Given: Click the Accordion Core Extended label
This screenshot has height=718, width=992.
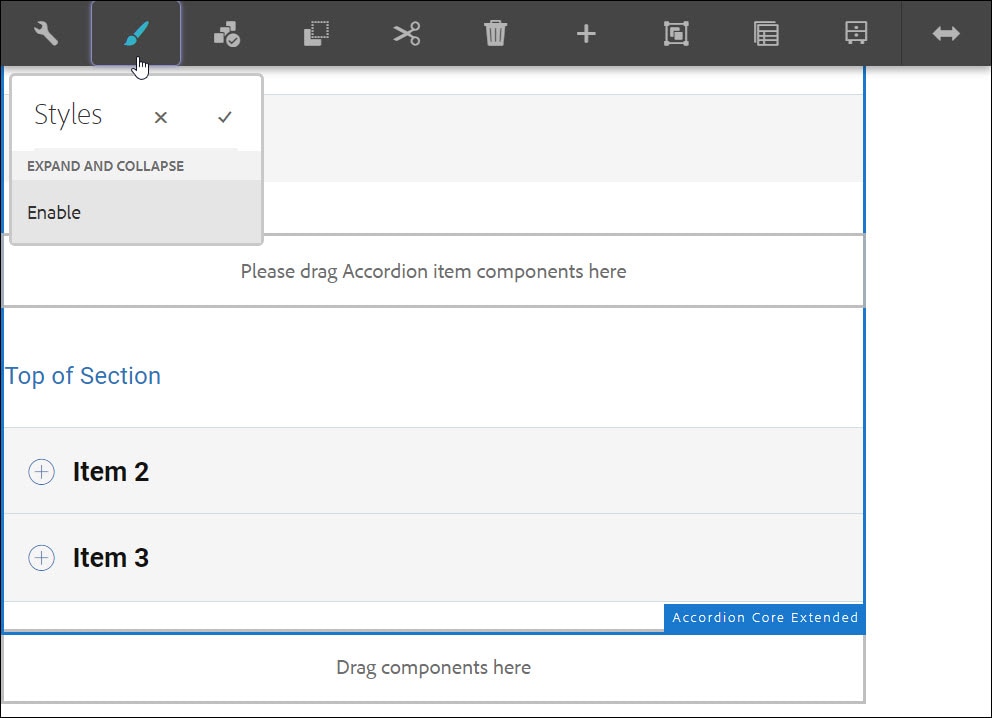Looking at the screenshot, I should point(764,617).
